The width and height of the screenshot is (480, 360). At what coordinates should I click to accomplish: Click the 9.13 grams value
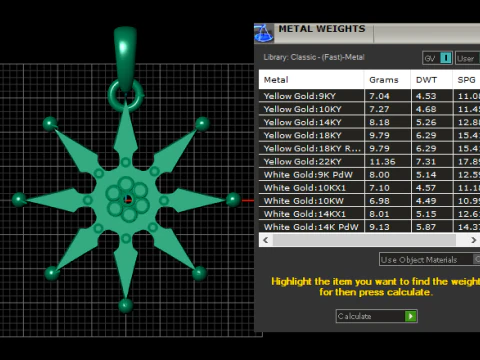[x=379, y=227]
